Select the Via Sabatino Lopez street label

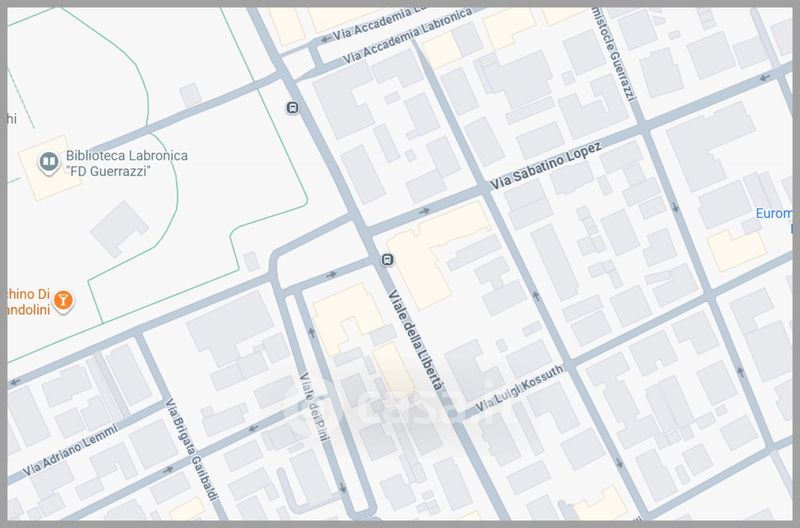tap(546, 167)
